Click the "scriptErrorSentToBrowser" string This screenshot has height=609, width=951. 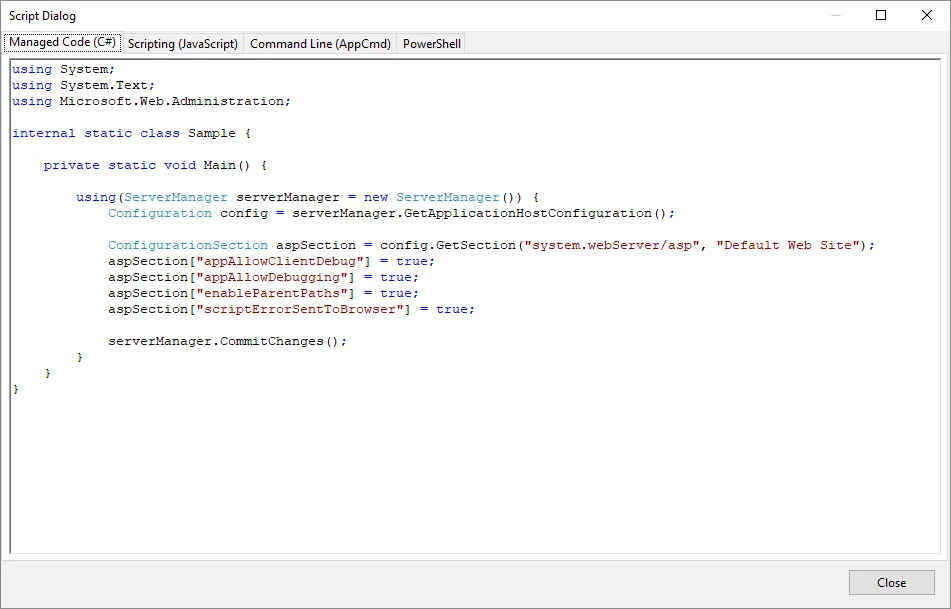coord(300,309)
